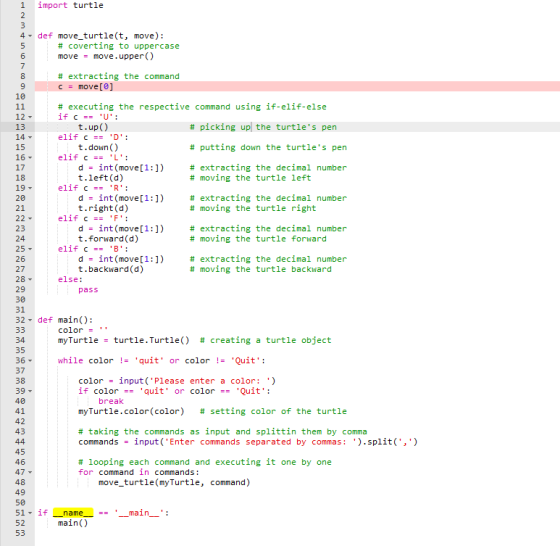This screenshot has width=560, height=546.
Task: Collapse the for command loop fold arrow
Action: point(30,472)
